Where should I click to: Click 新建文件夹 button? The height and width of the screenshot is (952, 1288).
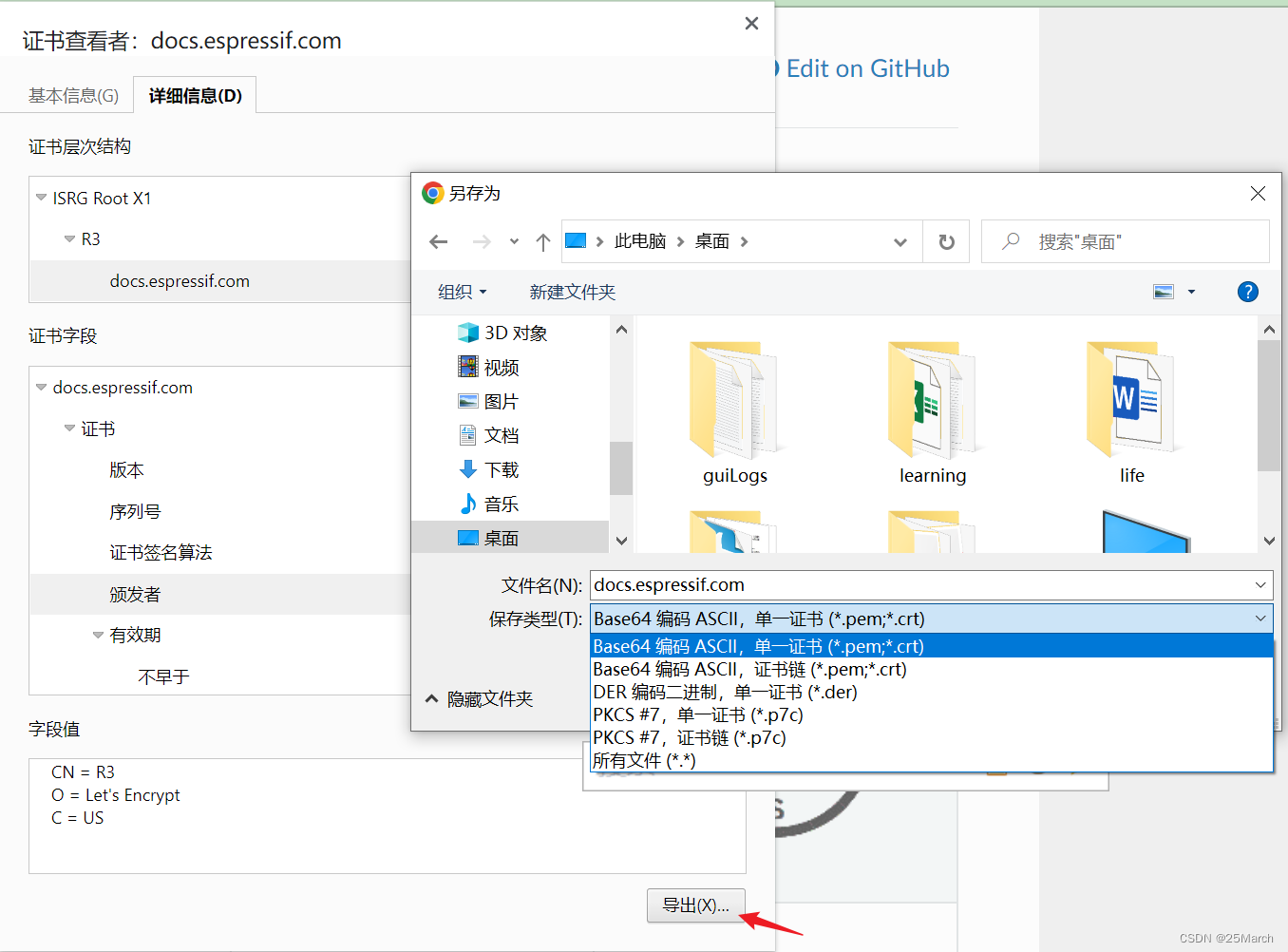pyautogui.click(x=573, y=292)
